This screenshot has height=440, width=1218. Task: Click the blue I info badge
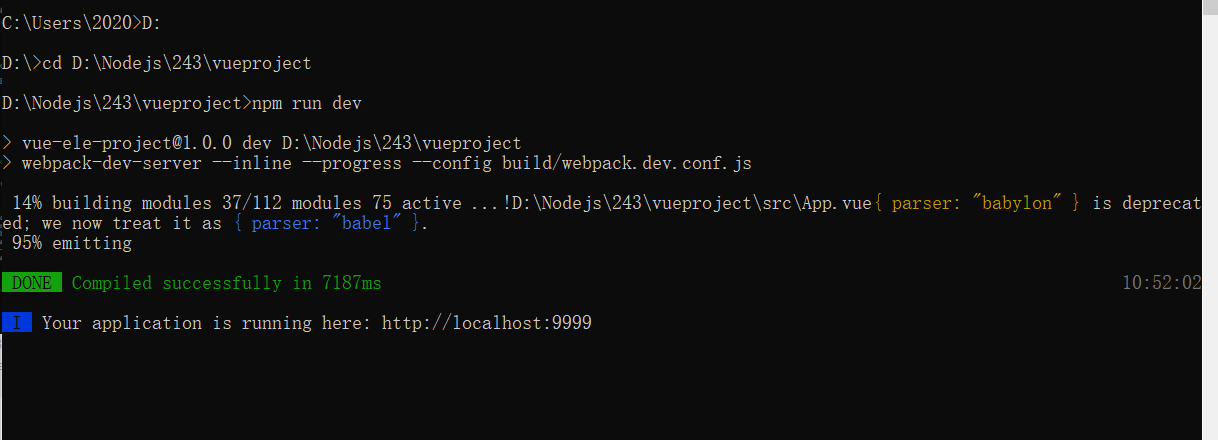tap(16, 323)
